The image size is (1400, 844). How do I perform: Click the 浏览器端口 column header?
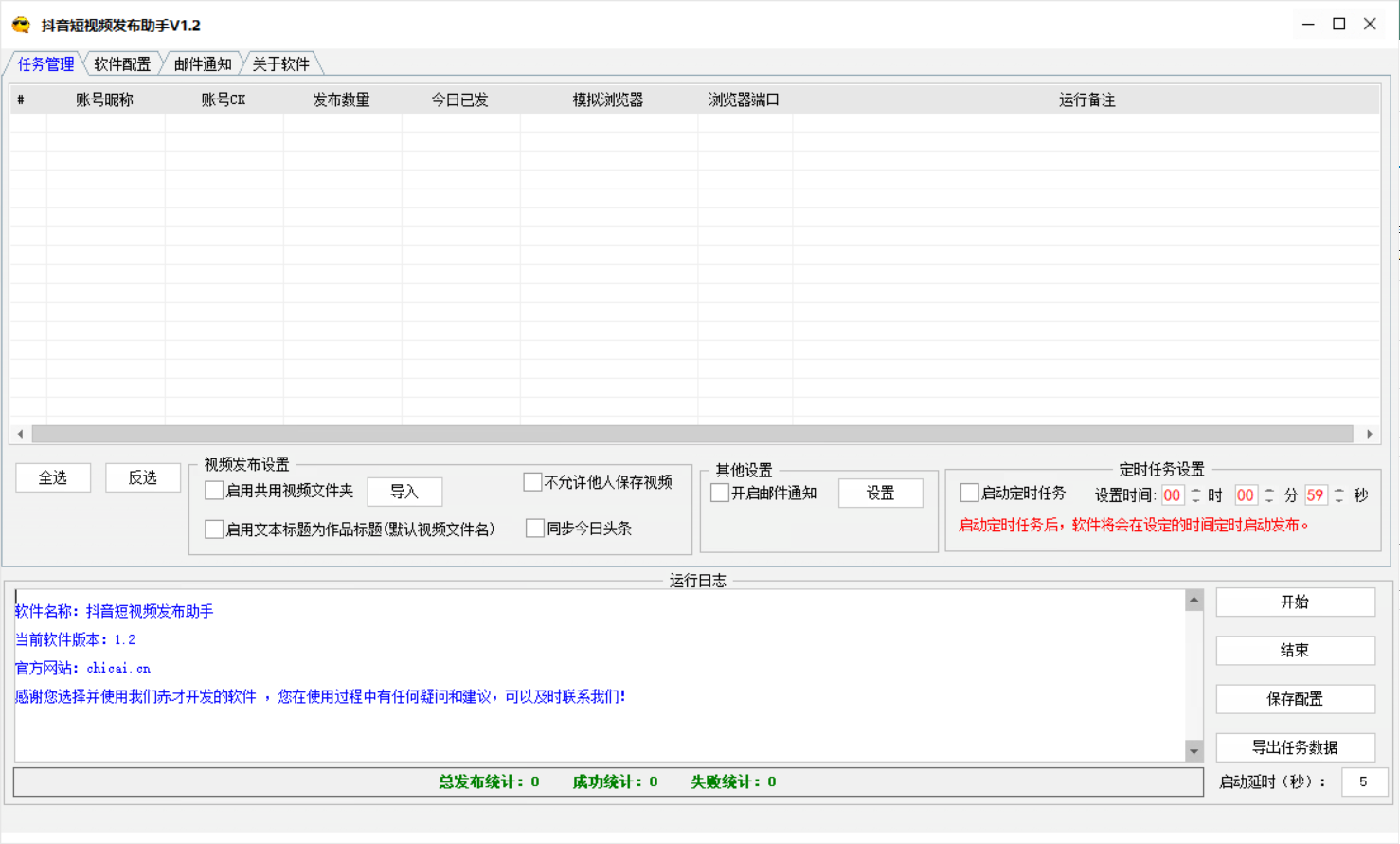(x=745, y=99)
